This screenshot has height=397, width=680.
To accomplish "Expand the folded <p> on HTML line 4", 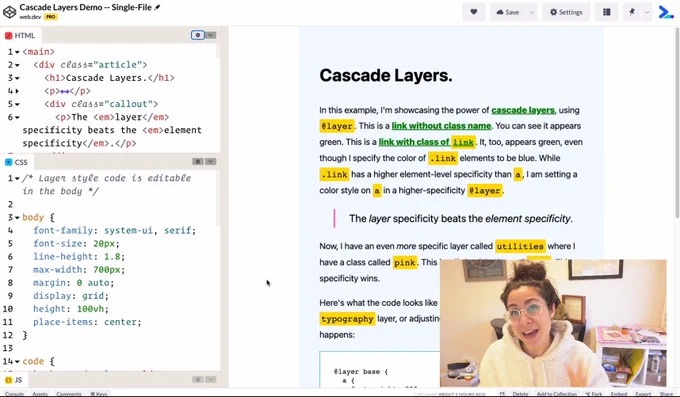I will 17,91.
